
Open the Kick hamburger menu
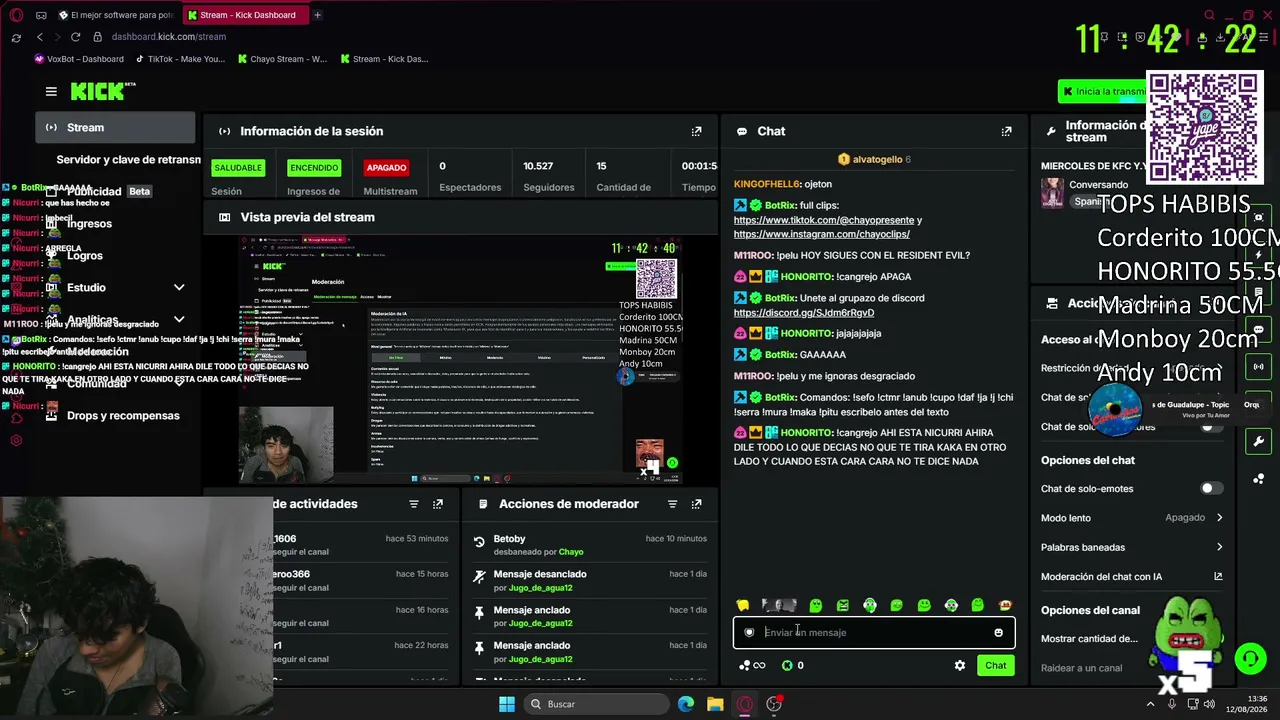click(51, 91)
